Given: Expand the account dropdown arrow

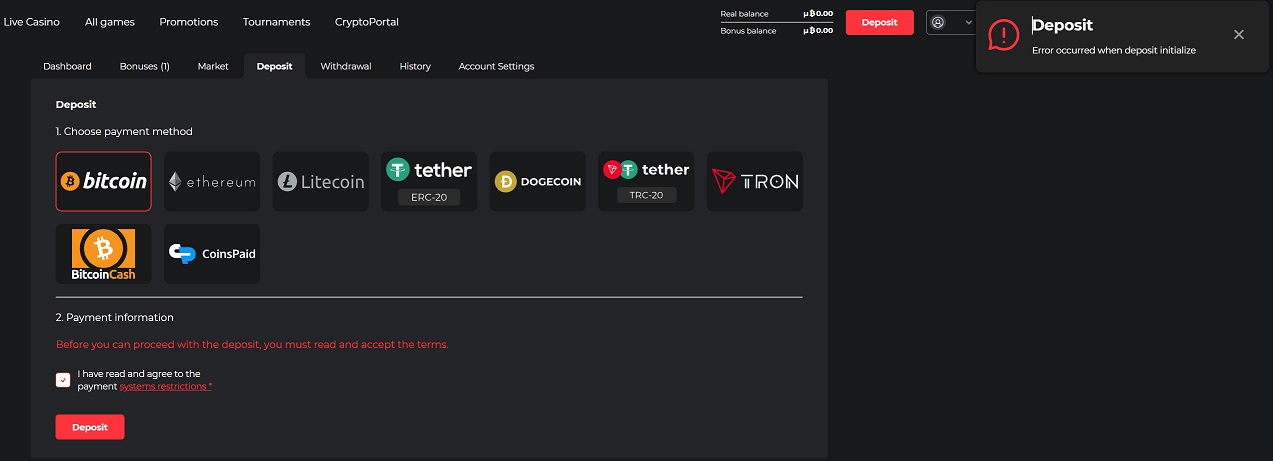Looking at the screenshot, I should [x=968, y=22].
